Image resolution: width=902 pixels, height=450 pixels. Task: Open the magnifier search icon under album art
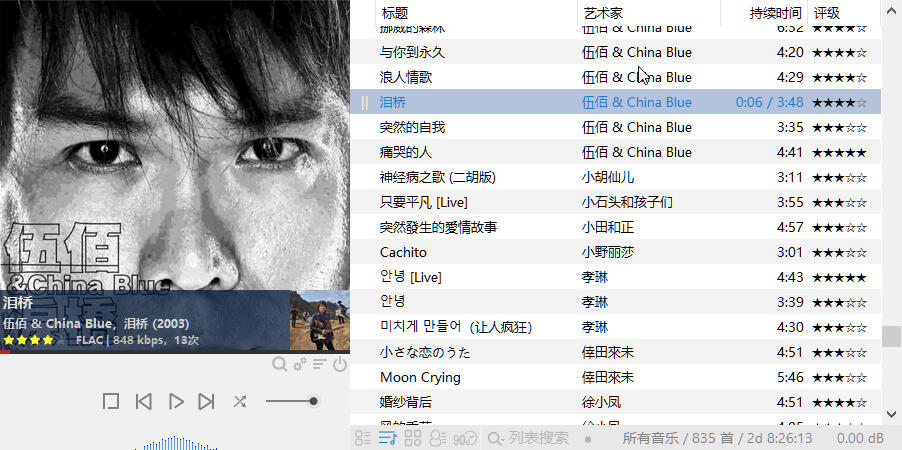click(279, 364)
